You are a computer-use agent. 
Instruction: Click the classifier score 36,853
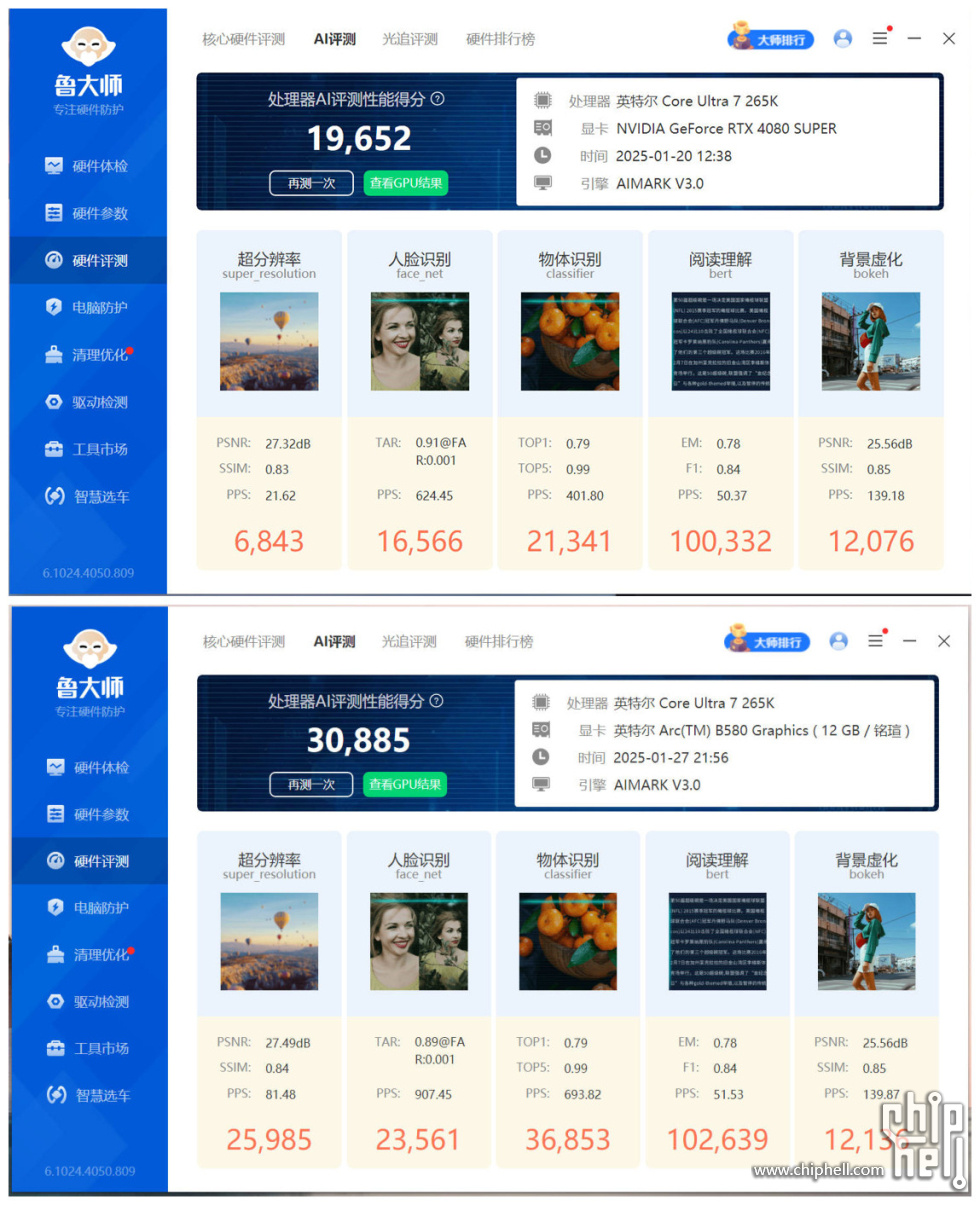[x=568, y=1140]
